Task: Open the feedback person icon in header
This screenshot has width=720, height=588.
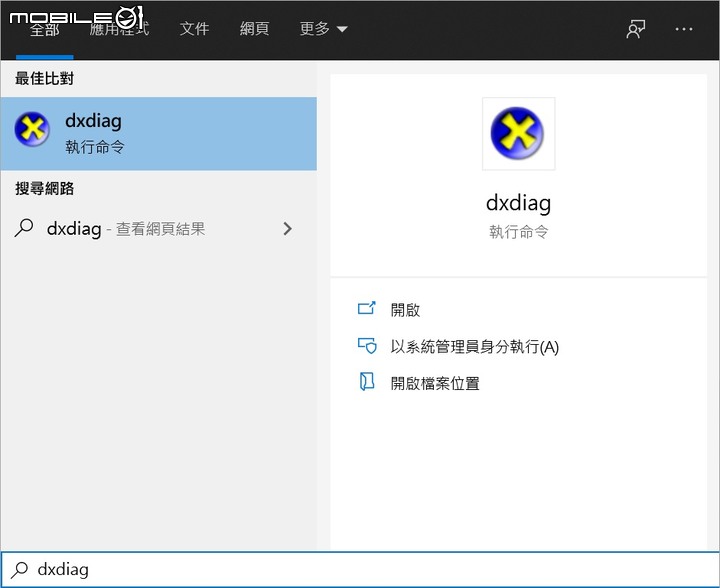Action: coord(636,29)
